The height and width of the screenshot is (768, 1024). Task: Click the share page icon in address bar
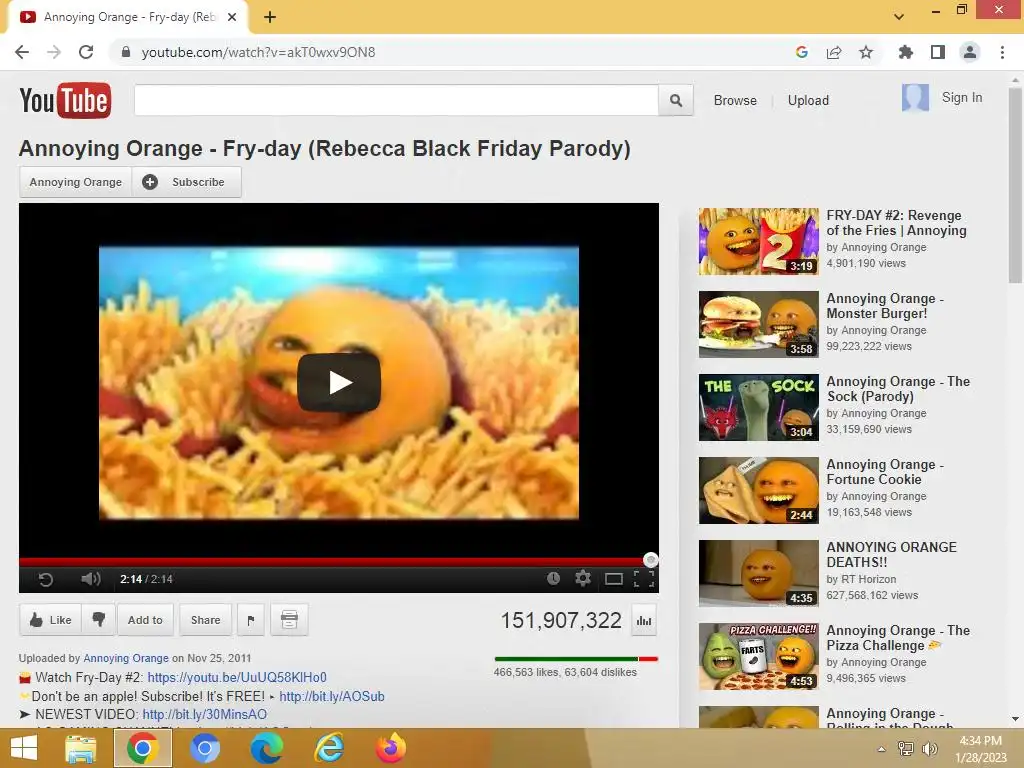point(834,52)
